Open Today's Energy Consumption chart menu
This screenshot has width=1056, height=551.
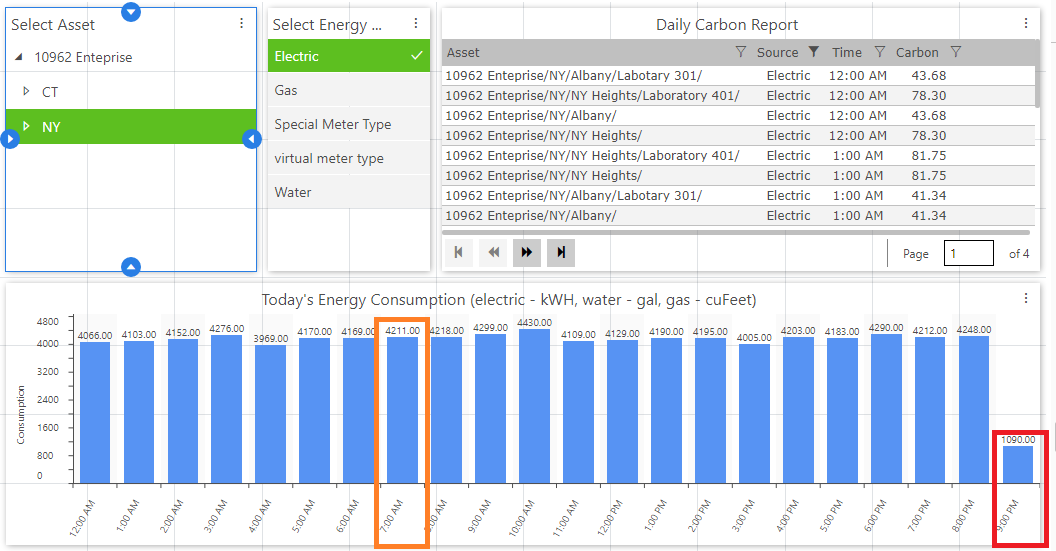point(1025,298)
